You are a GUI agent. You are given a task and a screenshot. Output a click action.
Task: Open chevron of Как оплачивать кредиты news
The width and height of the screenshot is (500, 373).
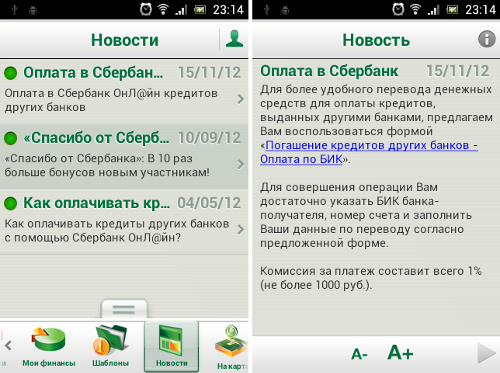tap(241, 229)
